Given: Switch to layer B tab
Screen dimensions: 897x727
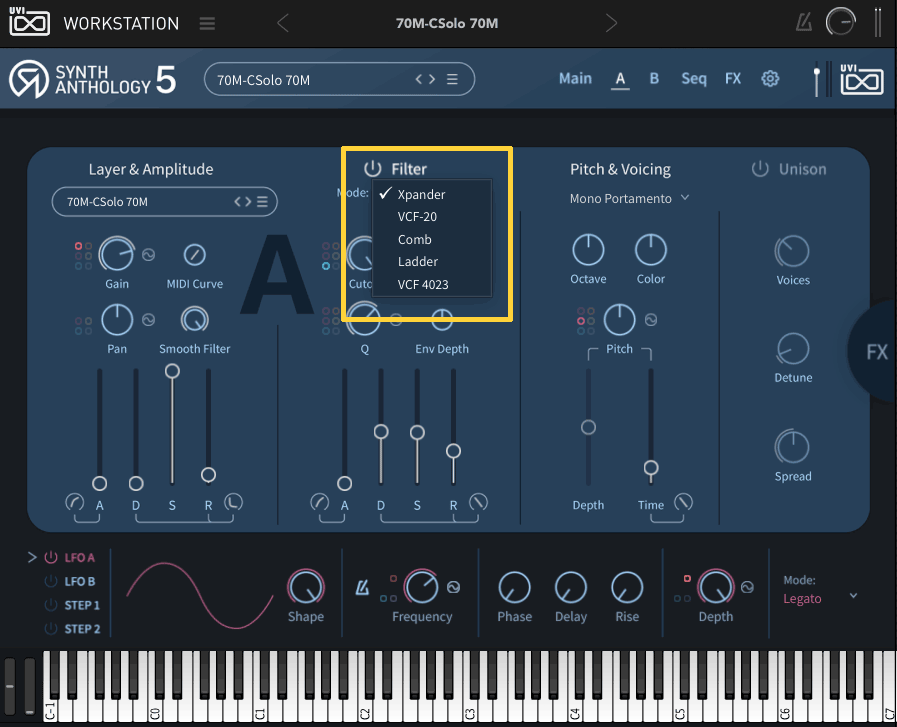Looking at the screenshot, I should coord(654,78).
